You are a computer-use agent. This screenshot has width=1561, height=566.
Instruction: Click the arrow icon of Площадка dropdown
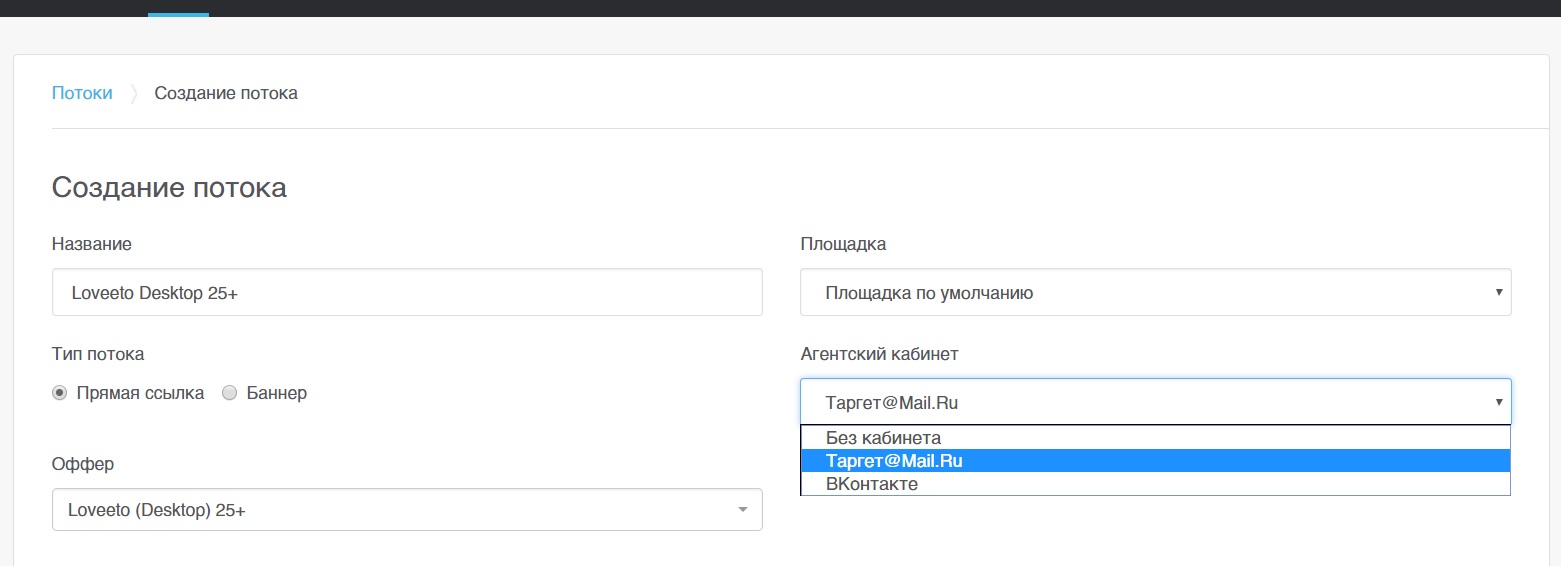tap(1499, 292)
